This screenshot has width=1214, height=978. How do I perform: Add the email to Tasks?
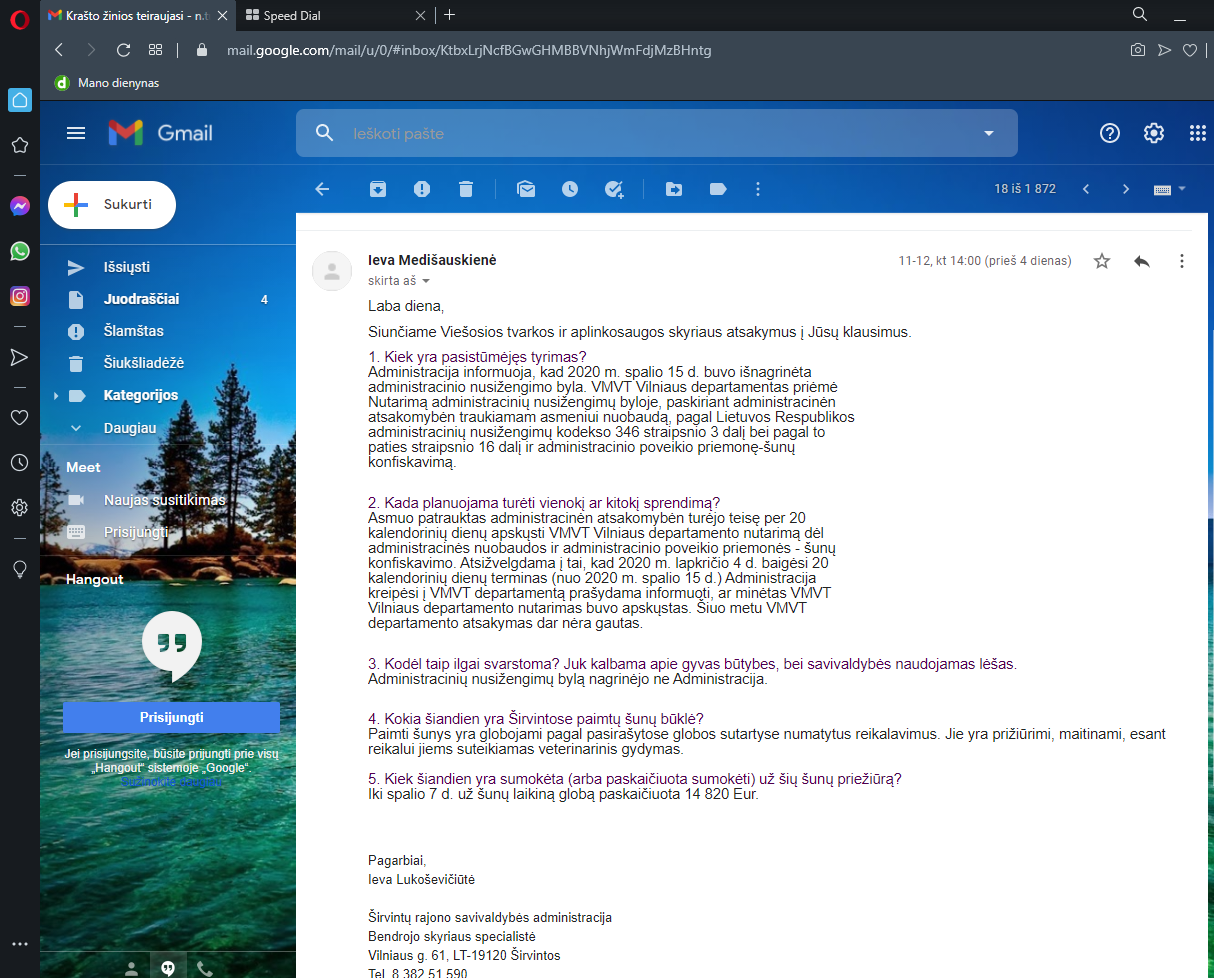click(x=614, y=189)
